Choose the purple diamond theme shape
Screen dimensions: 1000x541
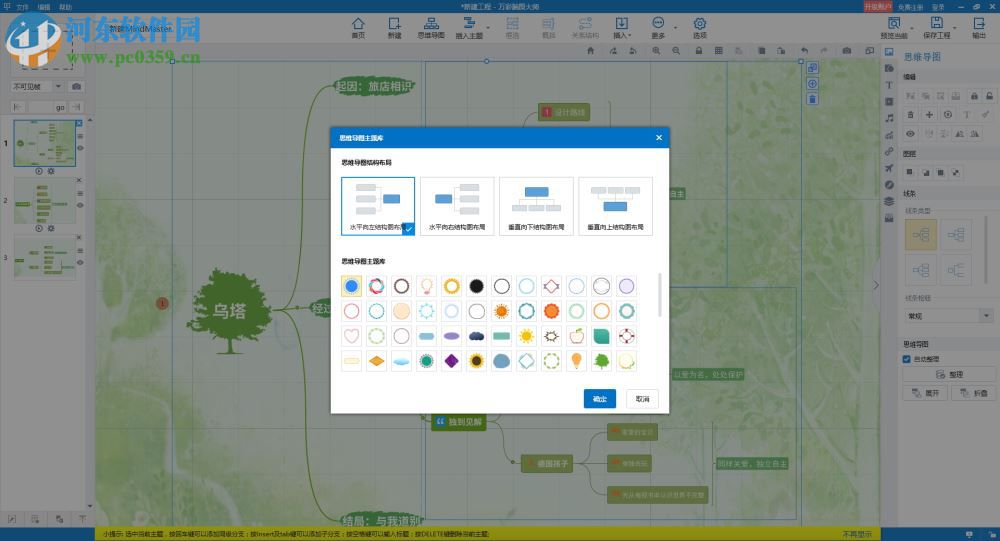pyautogui.click(x=452, y=361)
